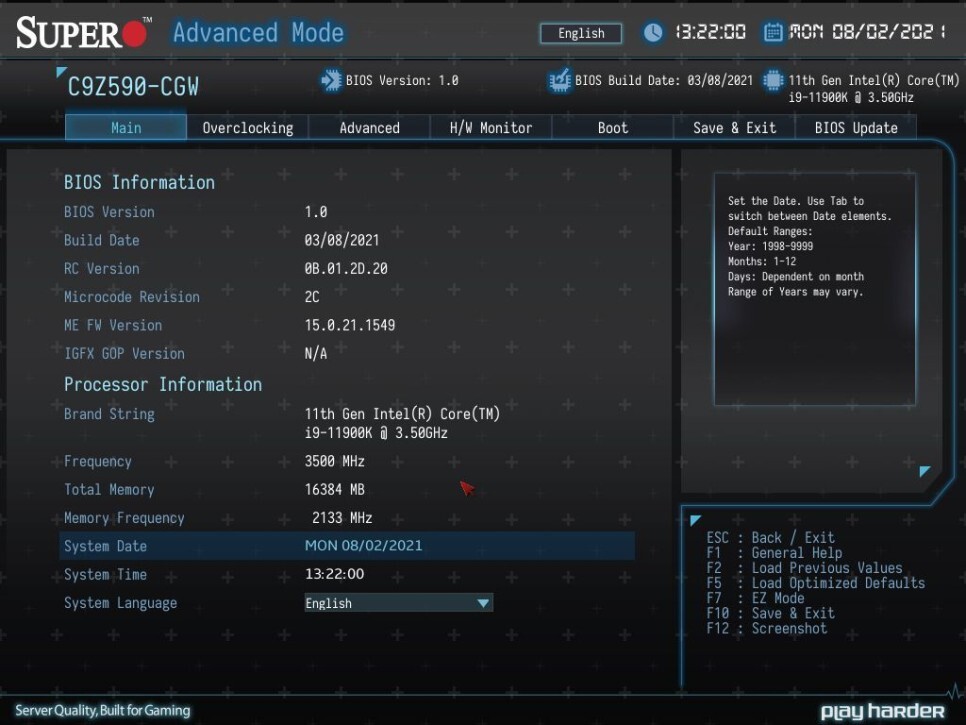Go to the H/W Monitor tab
Screen dimensions: 966x725
(490, 128)
